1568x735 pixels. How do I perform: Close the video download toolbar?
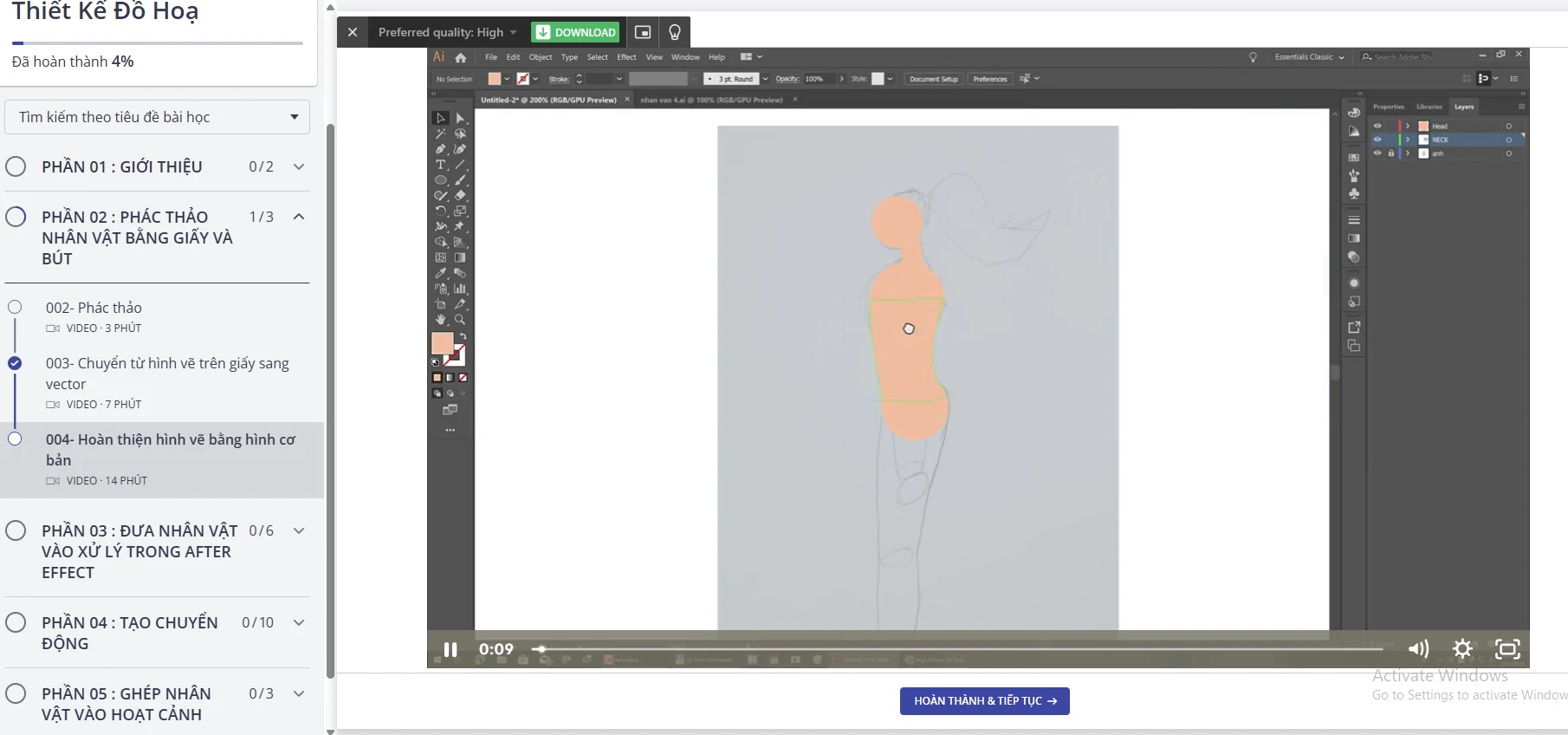pyautogui.click(x=353, y=32)
